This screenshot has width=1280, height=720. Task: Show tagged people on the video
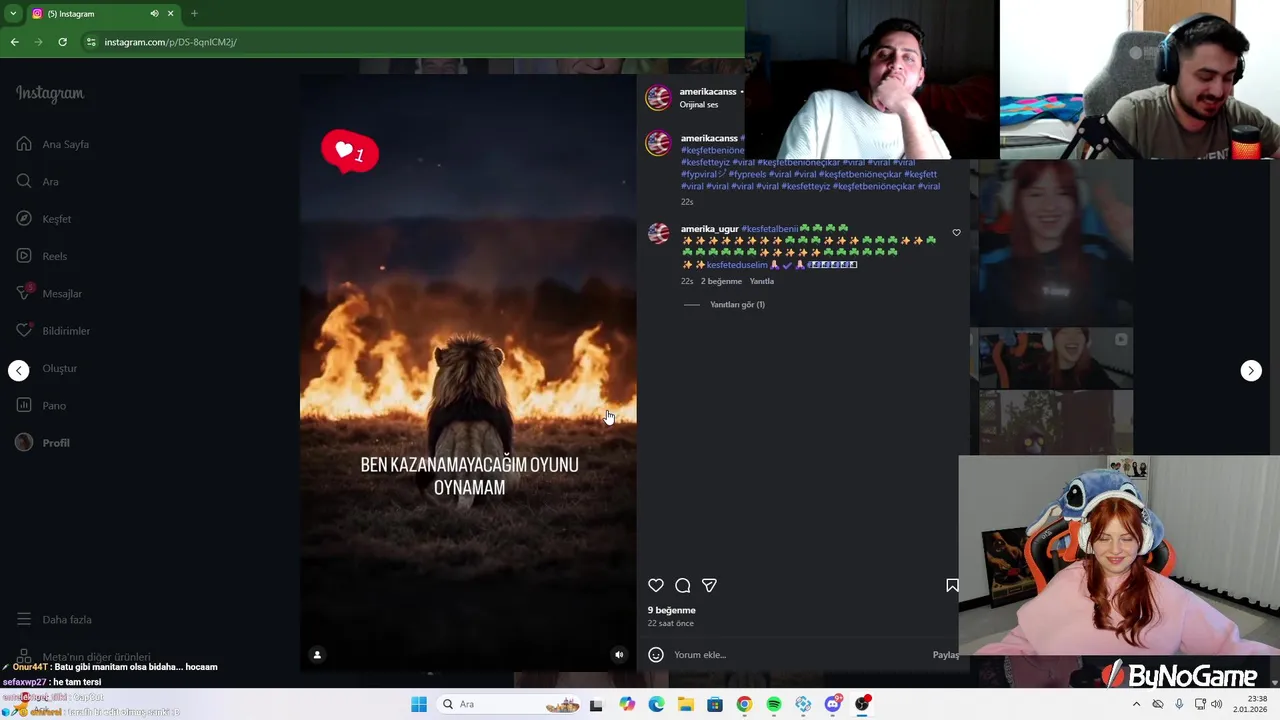[x=317, y=655]
